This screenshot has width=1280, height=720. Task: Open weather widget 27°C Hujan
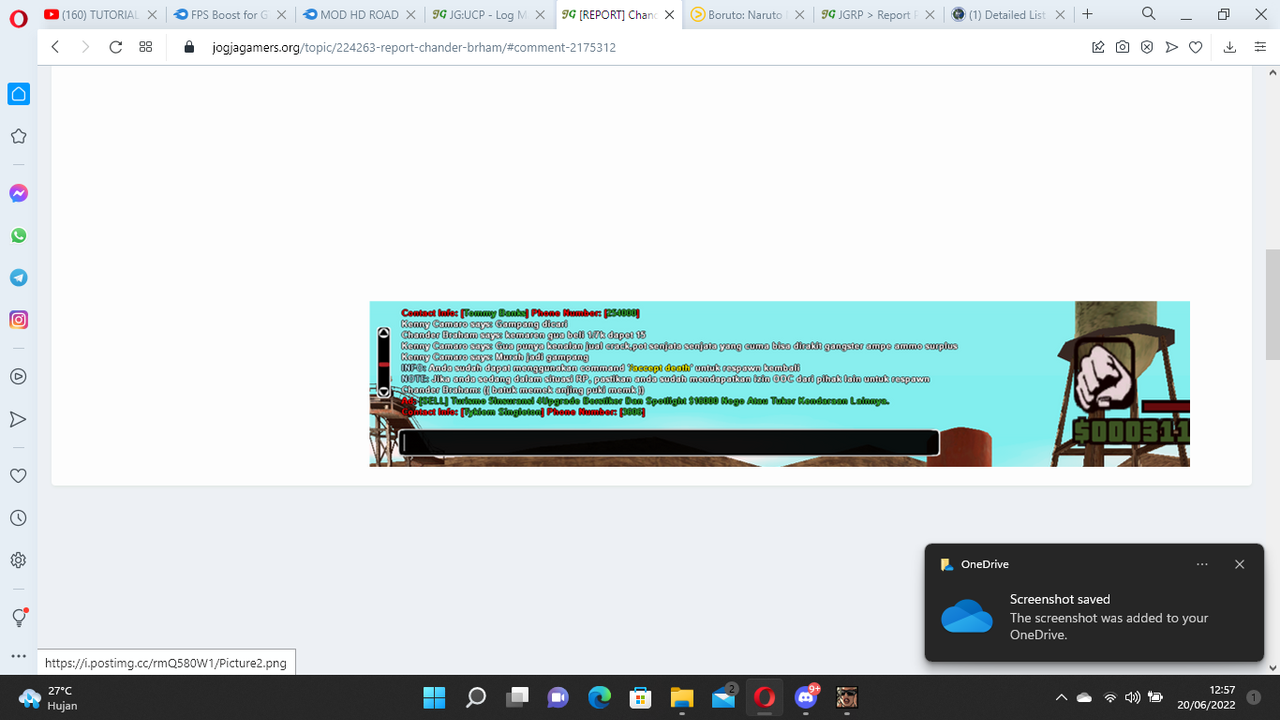point(47,697)
